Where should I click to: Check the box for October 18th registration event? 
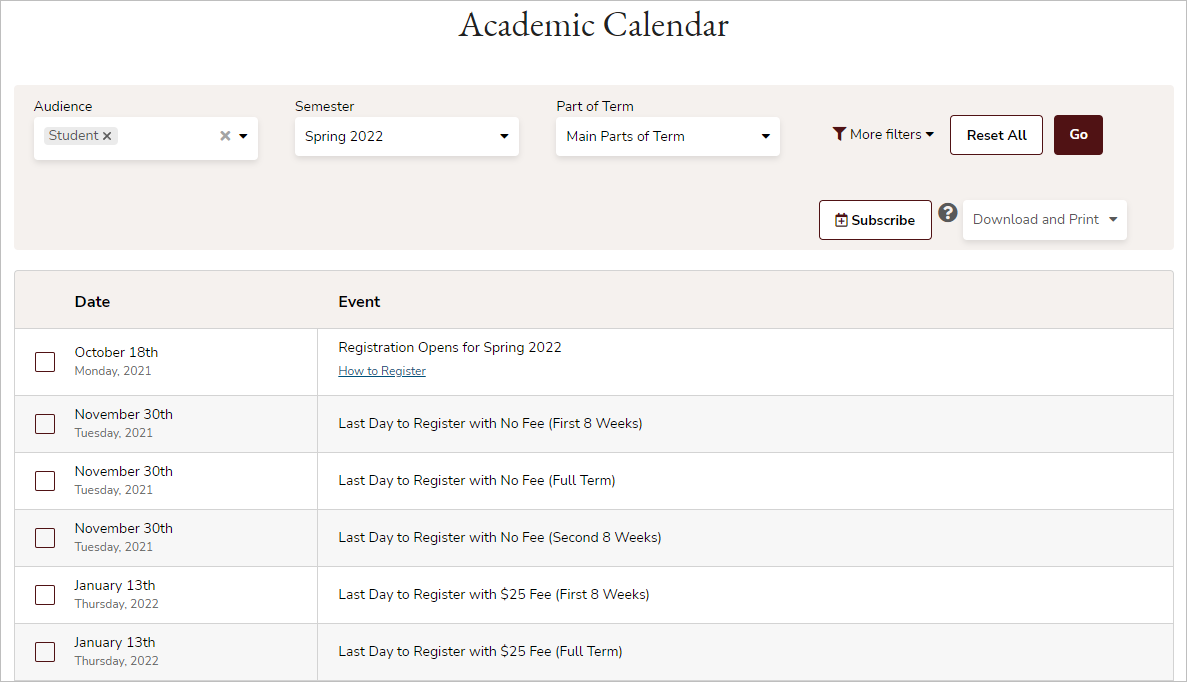[x=45, y=362]
